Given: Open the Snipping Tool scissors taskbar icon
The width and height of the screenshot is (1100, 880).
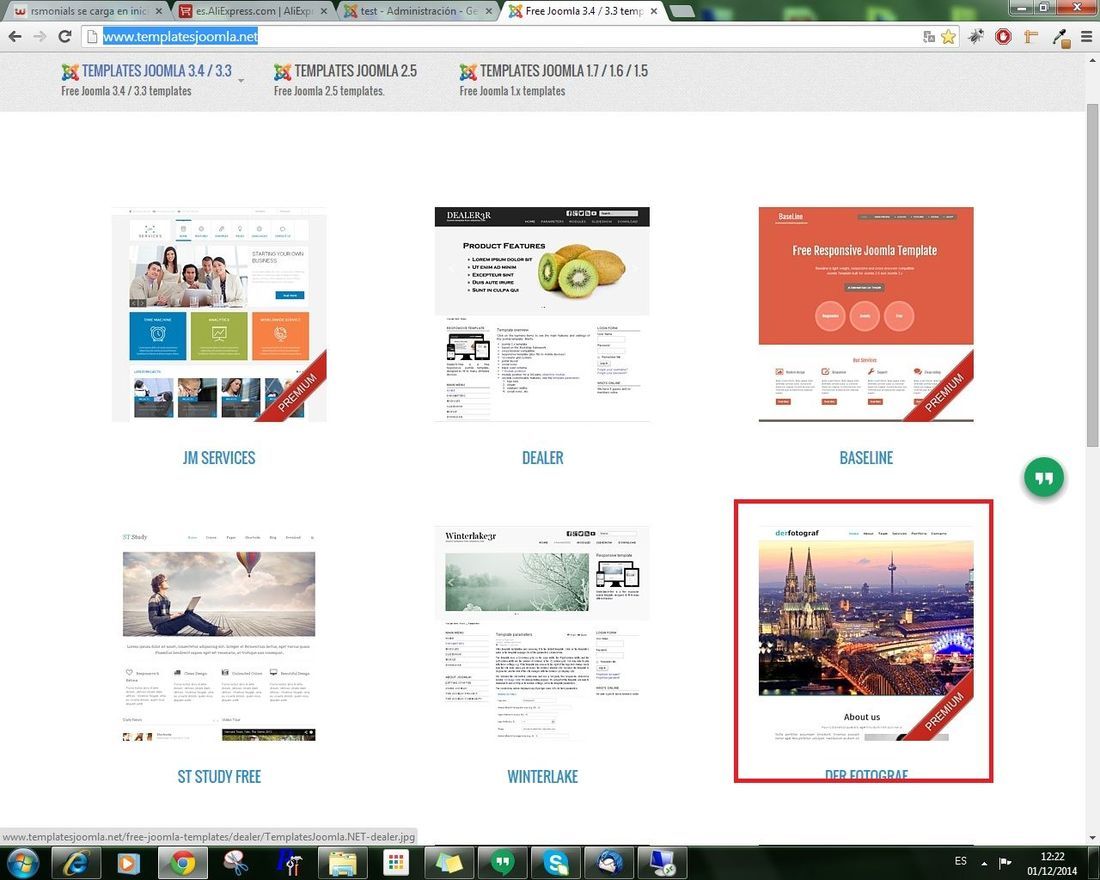Looking at the screenshot, I should (x=236, y=863).
